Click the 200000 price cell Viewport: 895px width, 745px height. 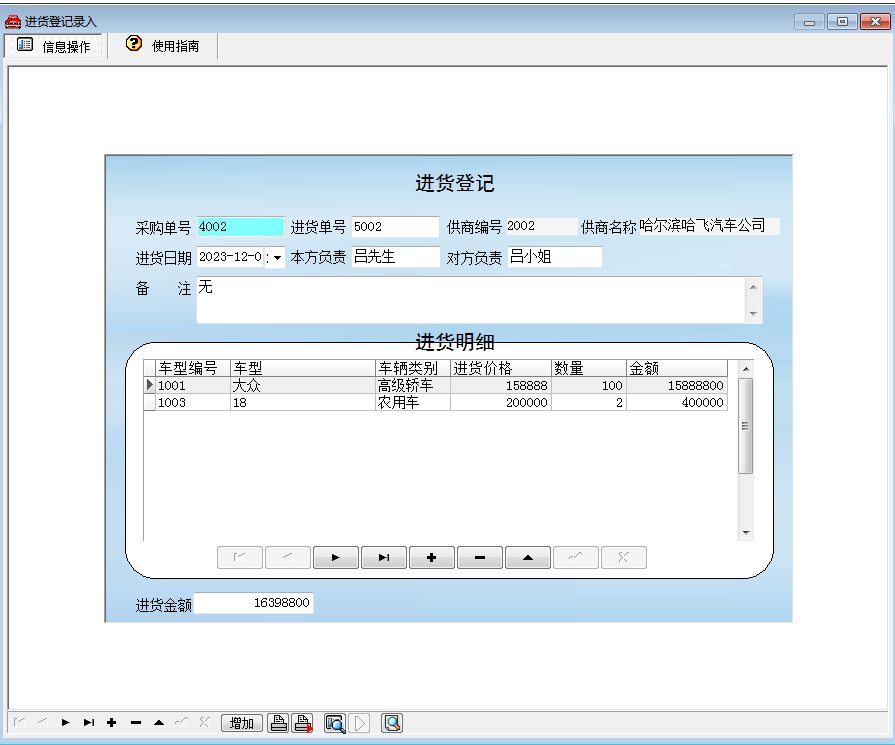click(501, 402)
